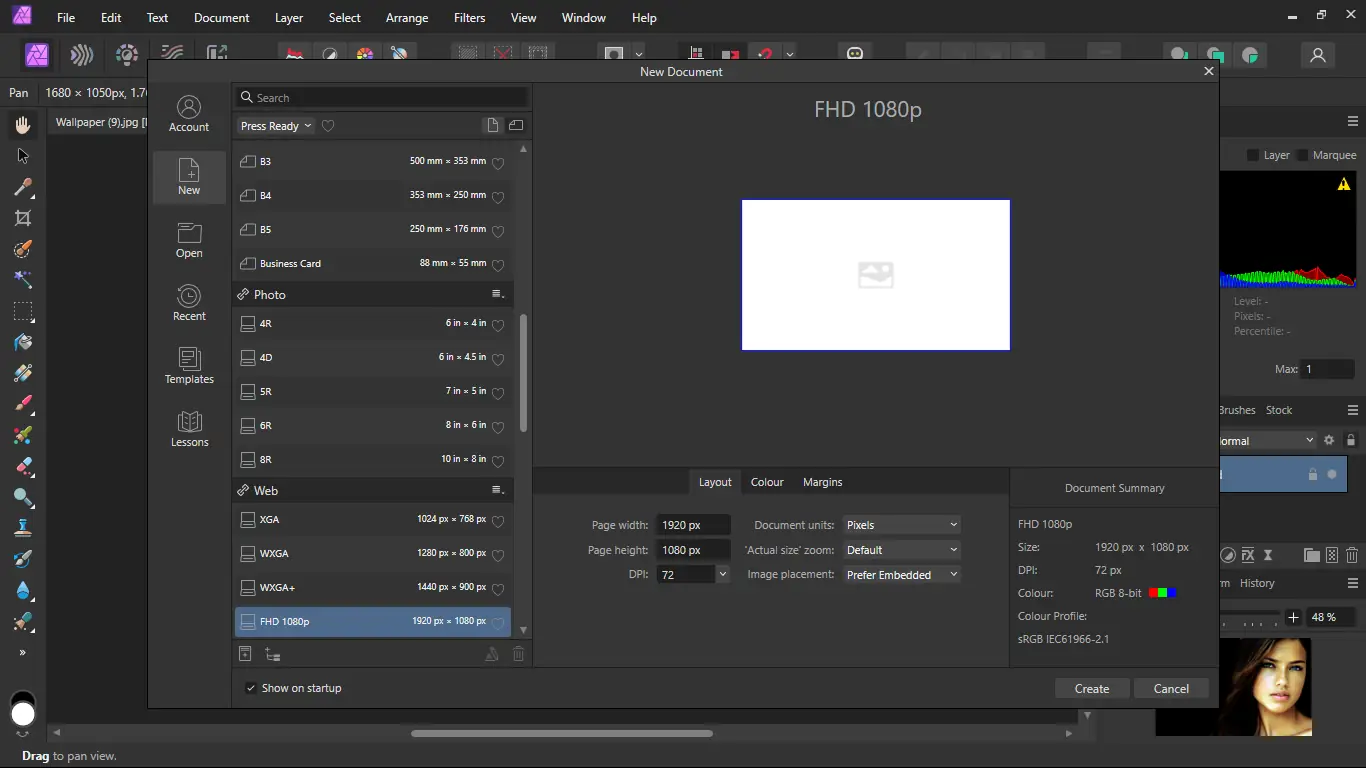Enable the Marquee checkbox
This screenshot has height=768, width=1366.
pyautogui.click(x=1302, y=155)
